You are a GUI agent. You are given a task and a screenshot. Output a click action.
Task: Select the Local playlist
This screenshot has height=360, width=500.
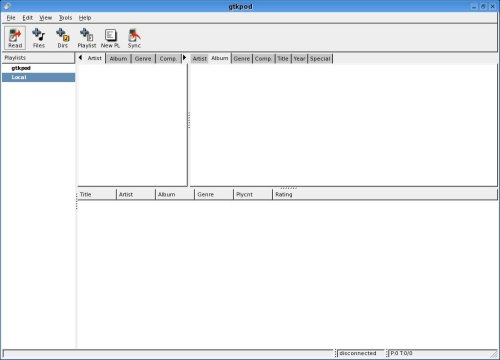(x=38, y=77)
